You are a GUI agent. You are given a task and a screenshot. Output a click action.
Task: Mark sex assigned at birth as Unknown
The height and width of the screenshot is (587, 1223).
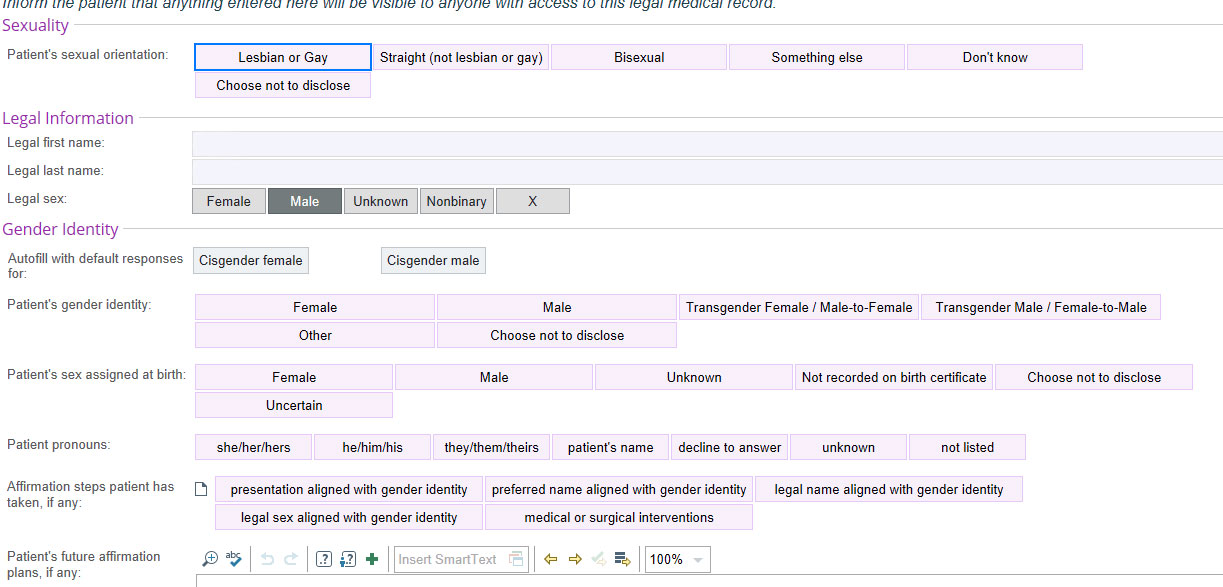tap(694, 377)
